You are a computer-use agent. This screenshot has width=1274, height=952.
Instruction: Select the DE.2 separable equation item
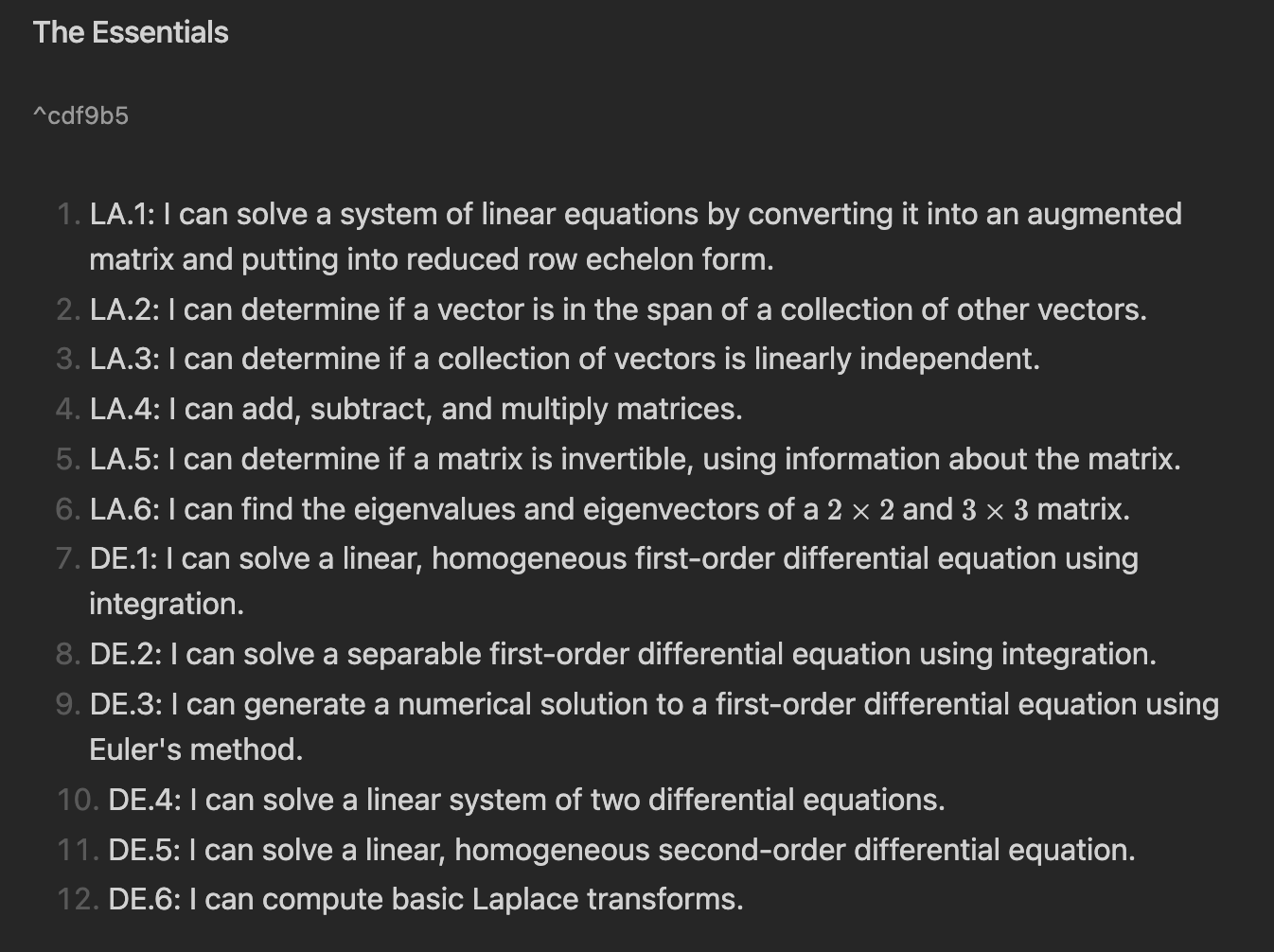[x=623, y=654]
